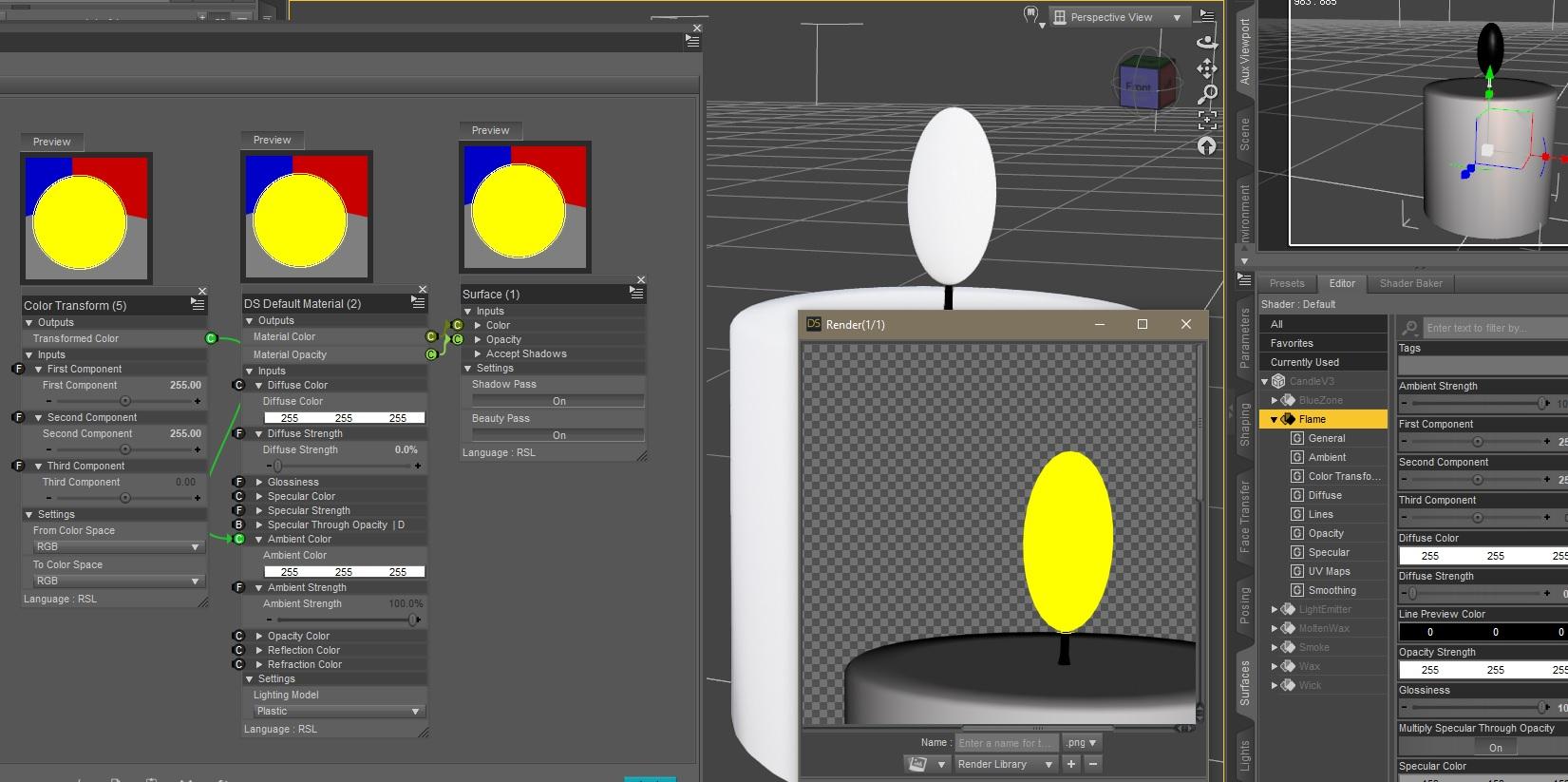The height and width of the screenshot is (782, 1568).
Task: Select the UV Maps property group
Action: pyautogui.click(x=1329, y=571)
